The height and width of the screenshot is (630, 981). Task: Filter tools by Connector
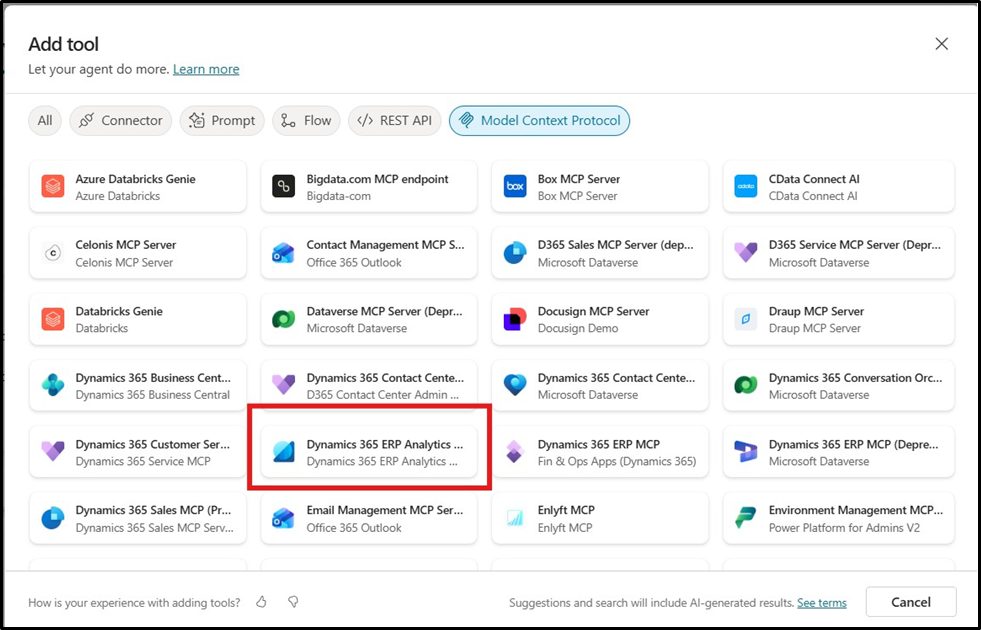121,121
